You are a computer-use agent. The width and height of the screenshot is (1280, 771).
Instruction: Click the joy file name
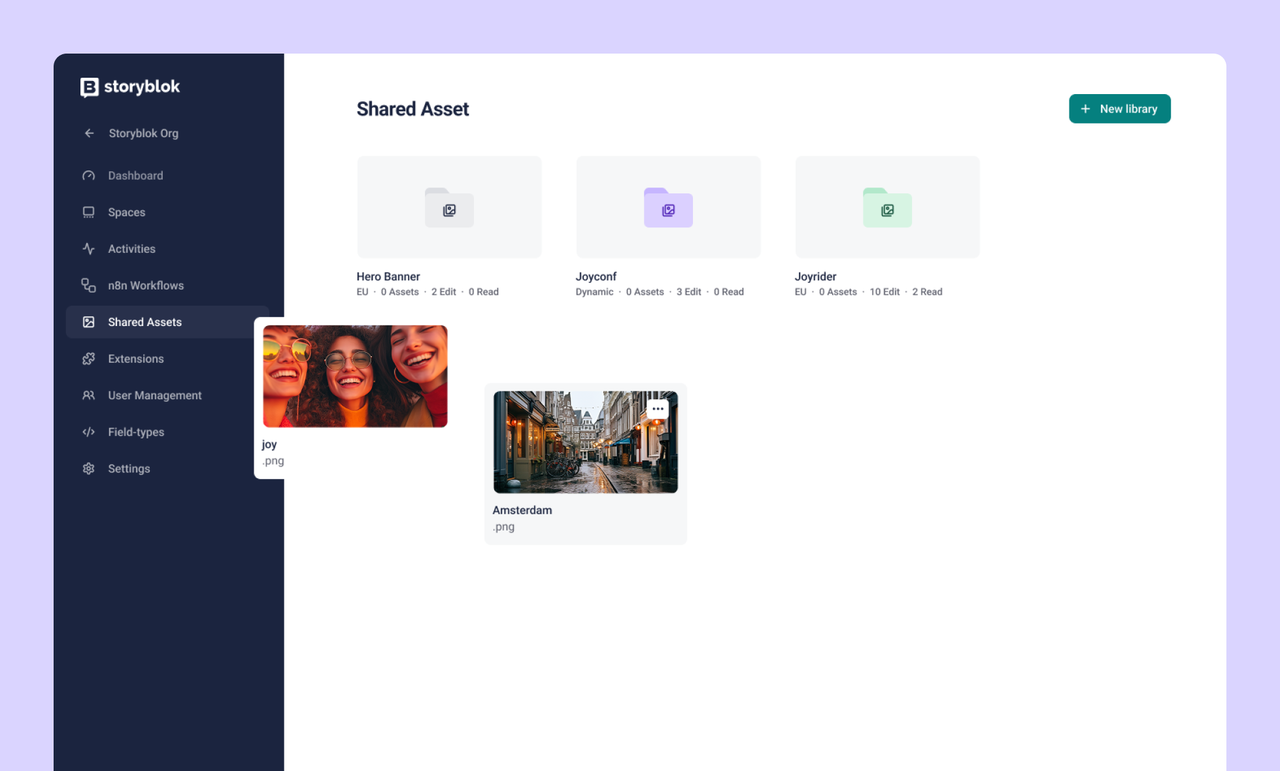click(270, 445)
